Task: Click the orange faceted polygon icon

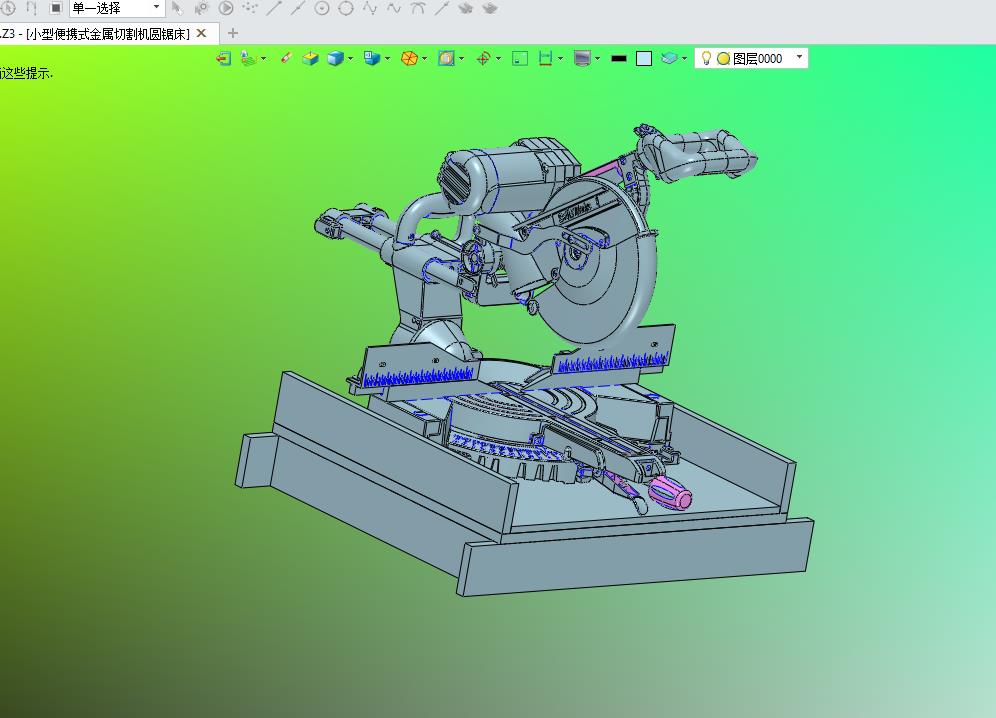Action: [409, 58]
